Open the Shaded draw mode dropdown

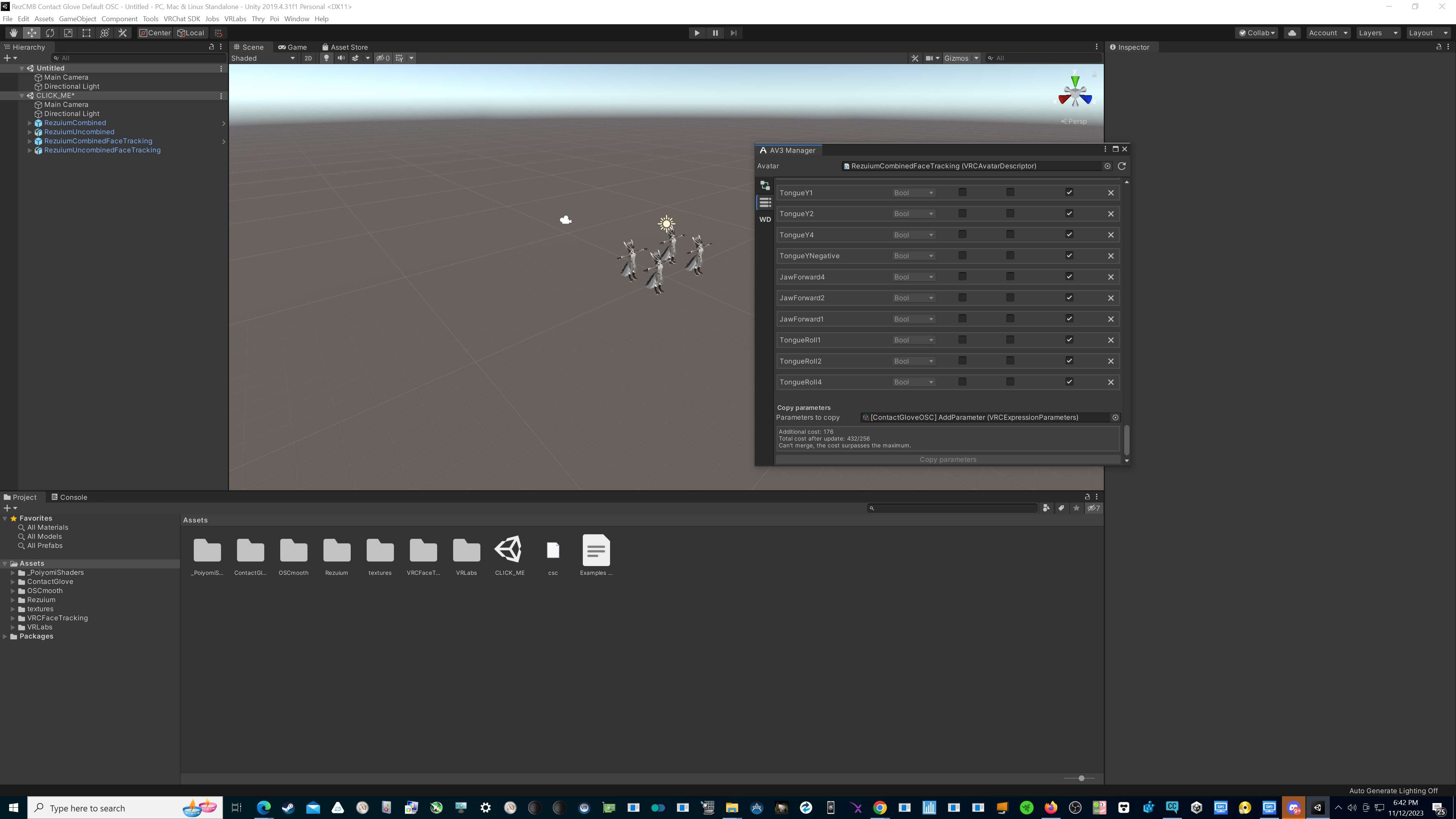click(263, 58)
